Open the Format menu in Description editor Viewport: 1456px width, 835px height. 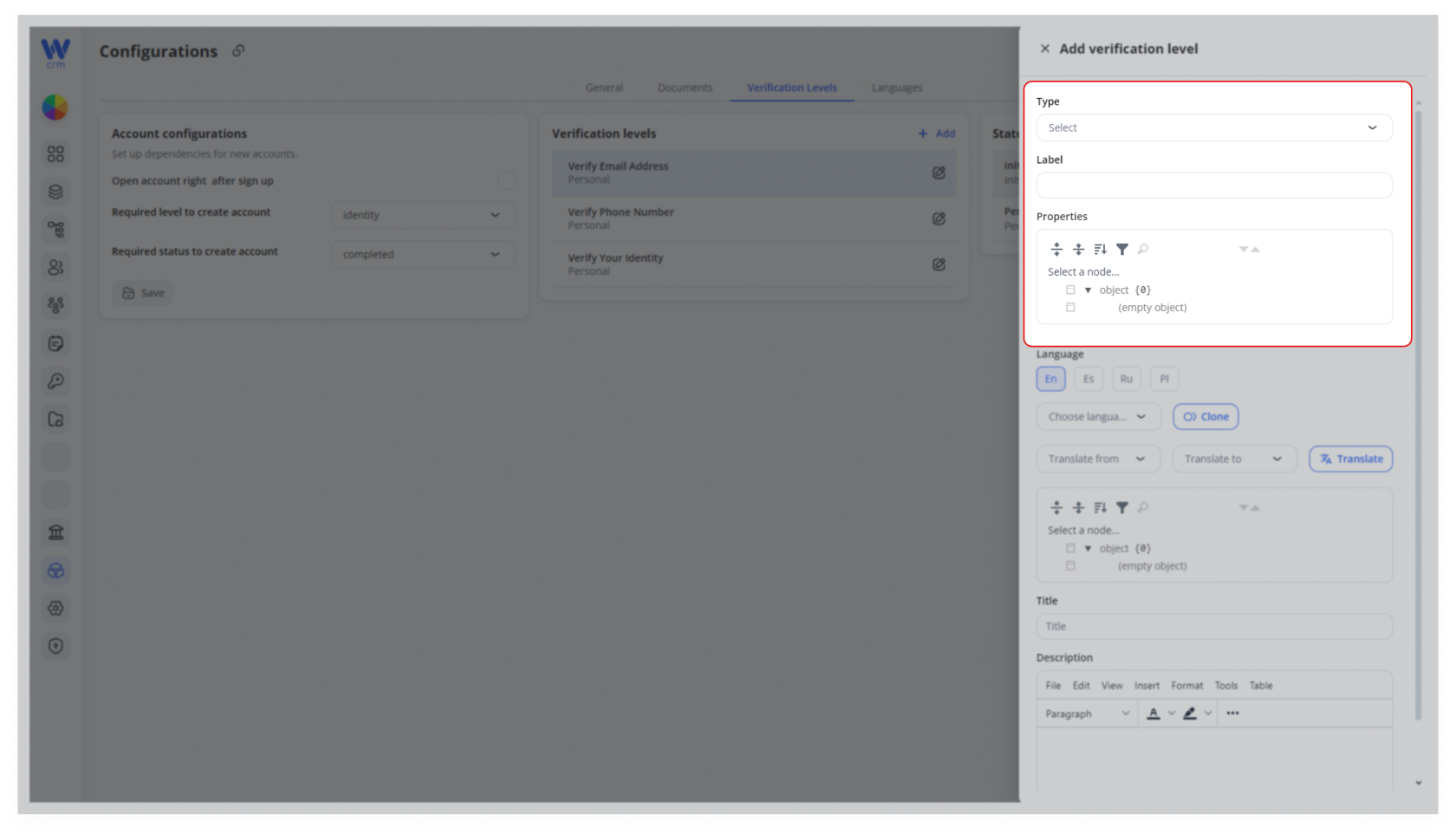point(1186,685)
